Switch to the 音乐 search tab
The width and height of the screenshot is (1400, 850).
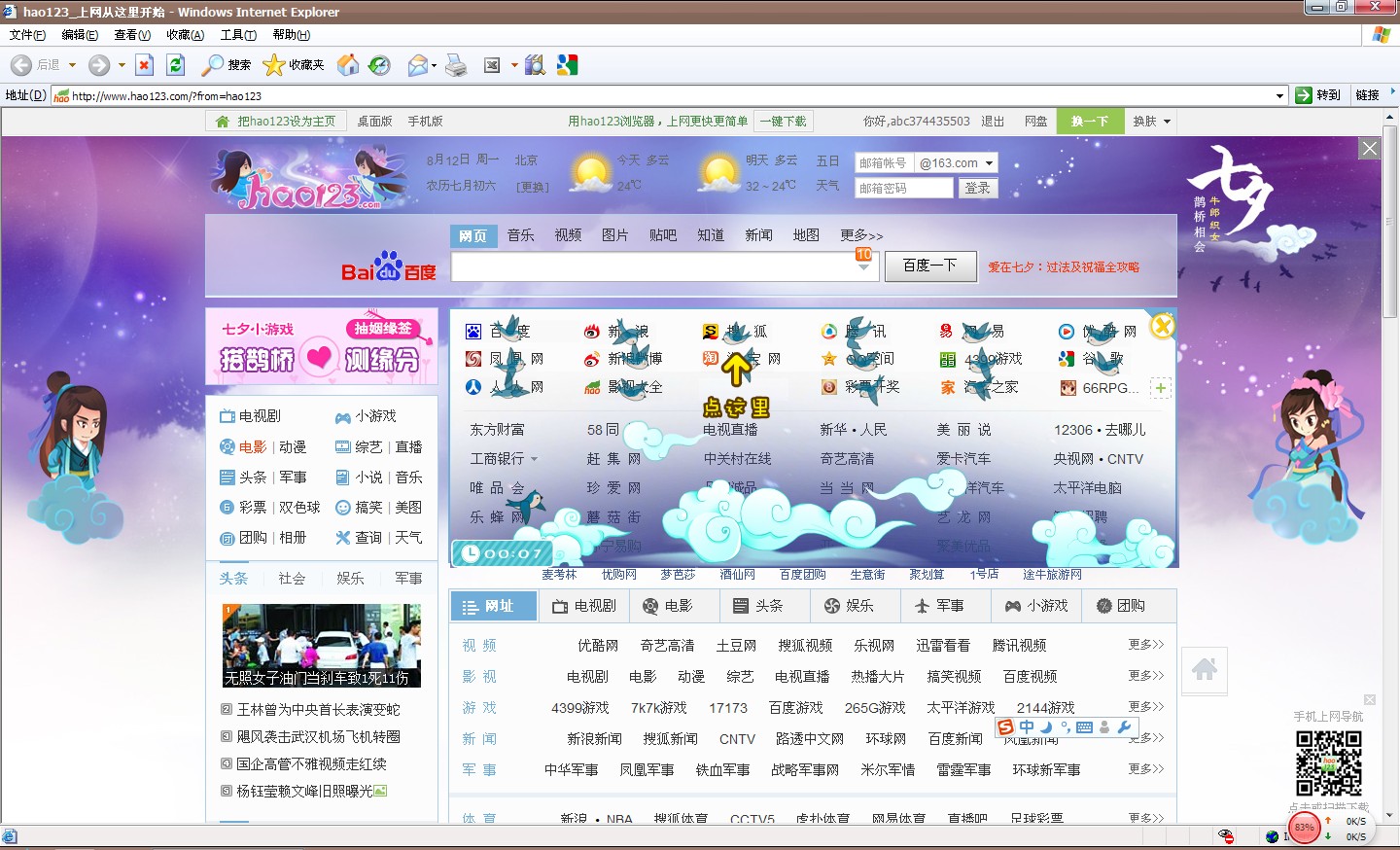[x=521, y=235]
